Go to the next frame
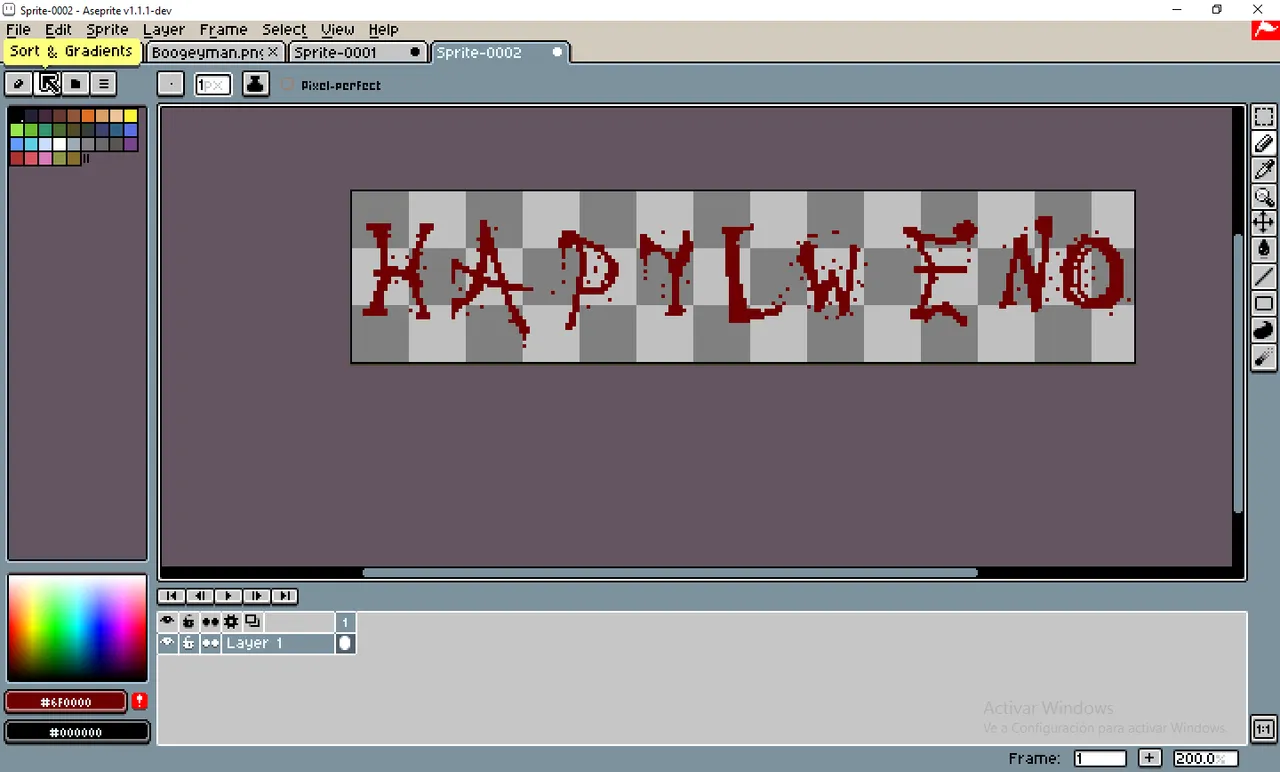 click(x=256, y=596)
